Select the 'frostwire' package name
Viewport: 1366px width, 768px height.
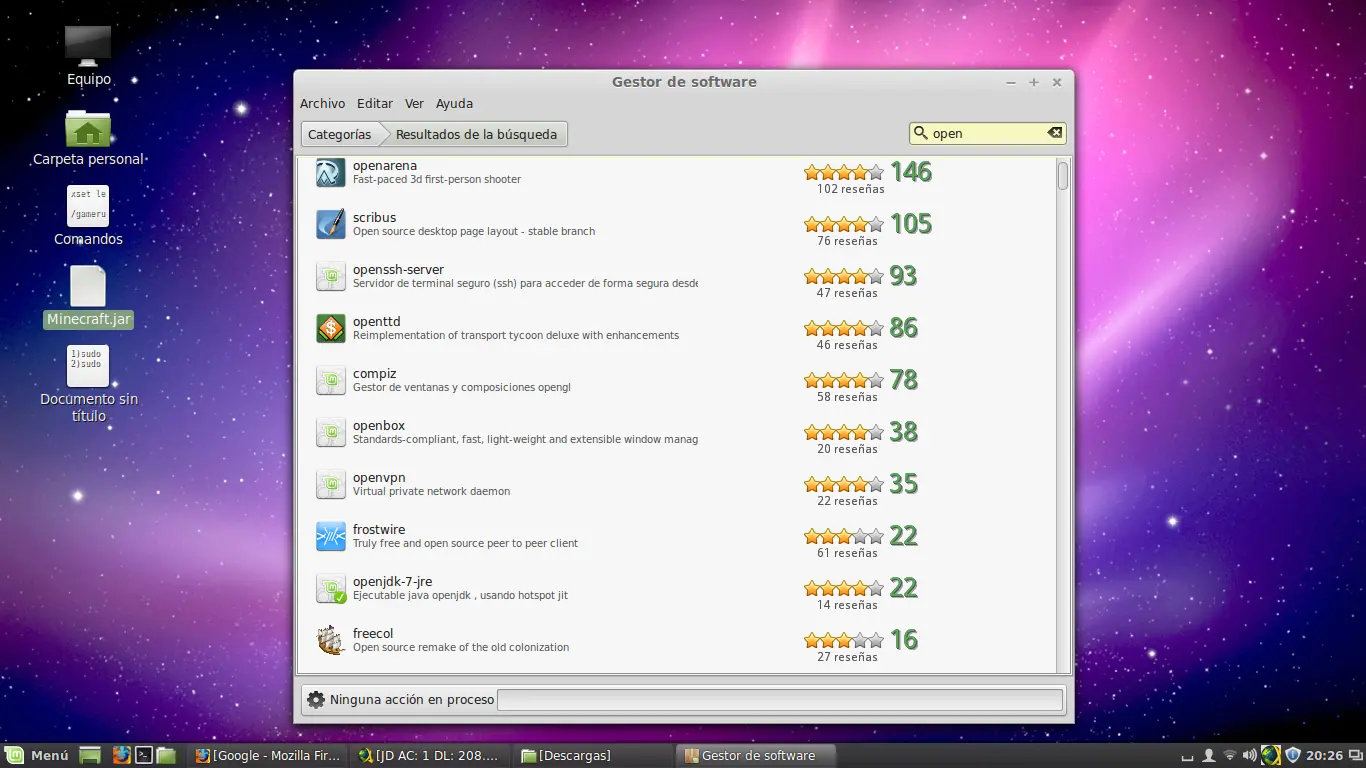tap(379, 530)
